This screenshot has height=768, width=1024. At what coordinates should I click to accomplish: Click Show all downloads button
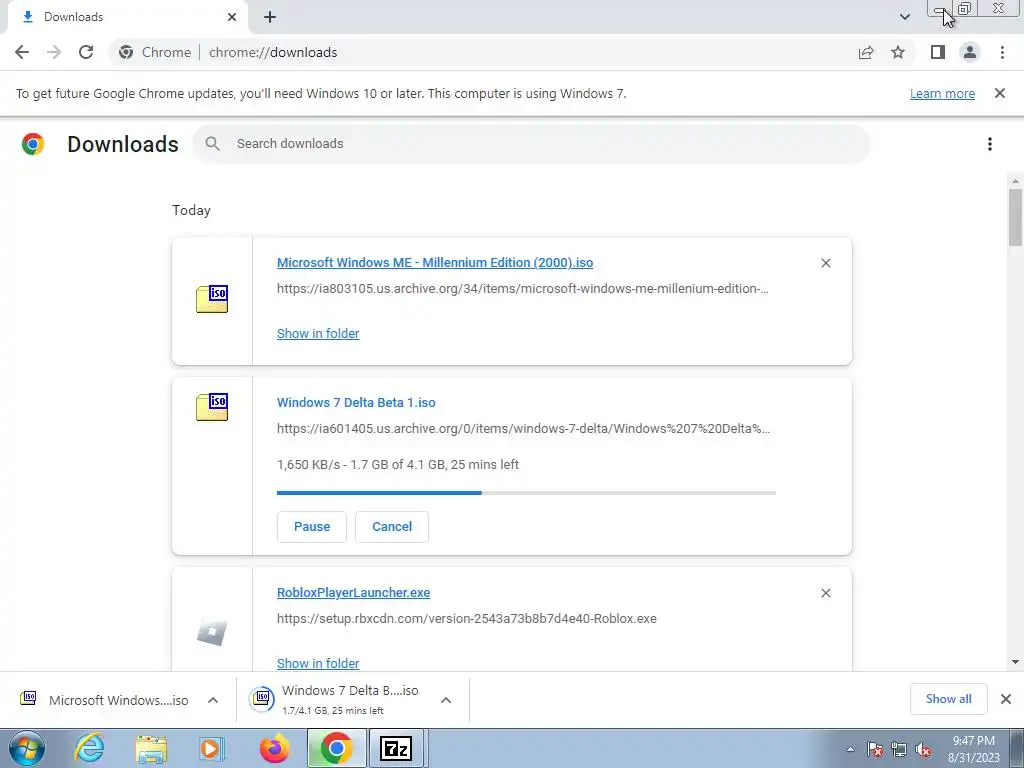click(x=948, y=699)
